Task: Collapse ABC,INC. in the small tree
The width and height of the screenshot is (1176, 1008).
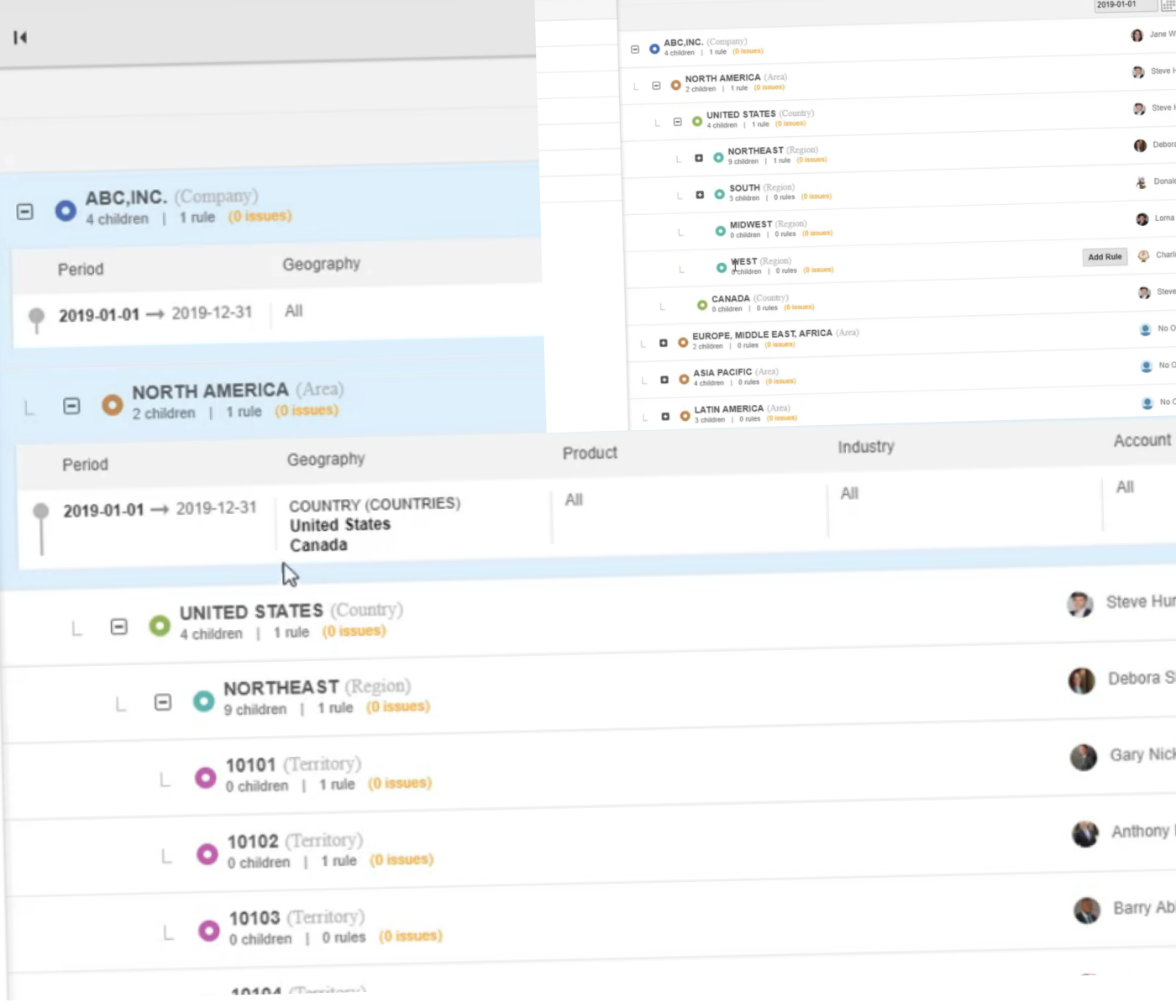Action: coord(635,50)
